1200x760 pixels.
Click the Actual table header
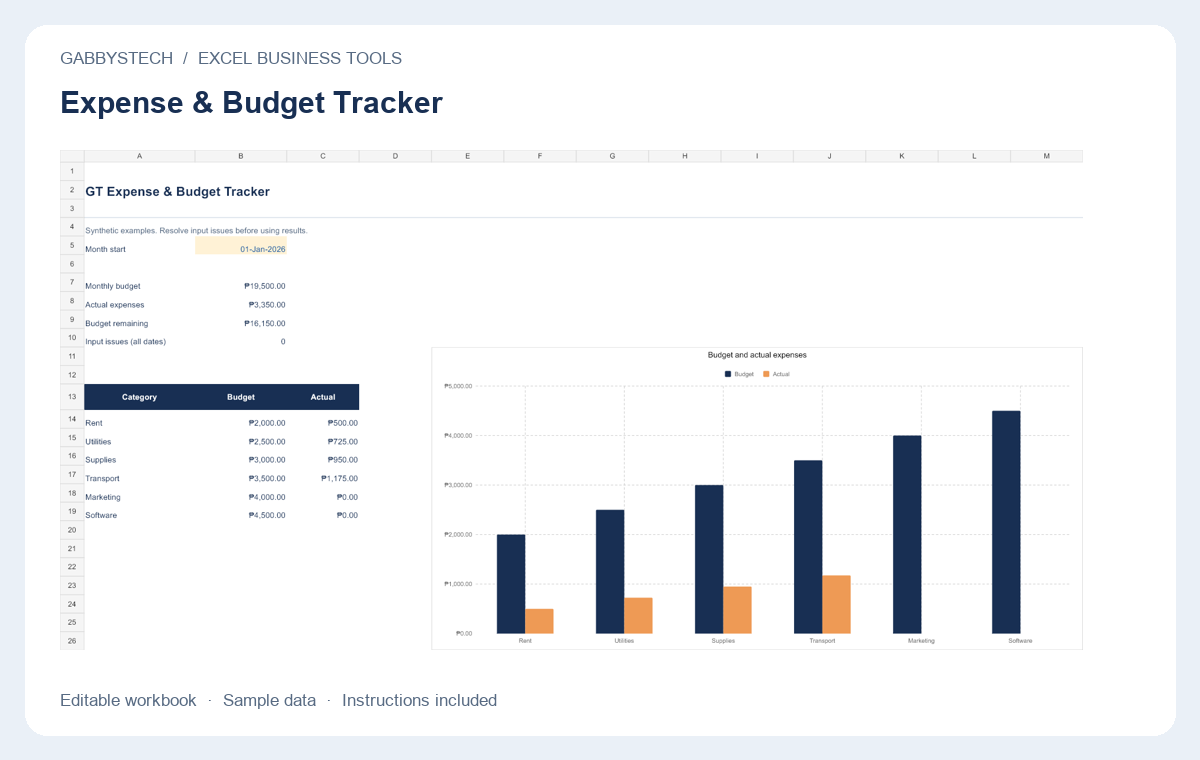323,397
